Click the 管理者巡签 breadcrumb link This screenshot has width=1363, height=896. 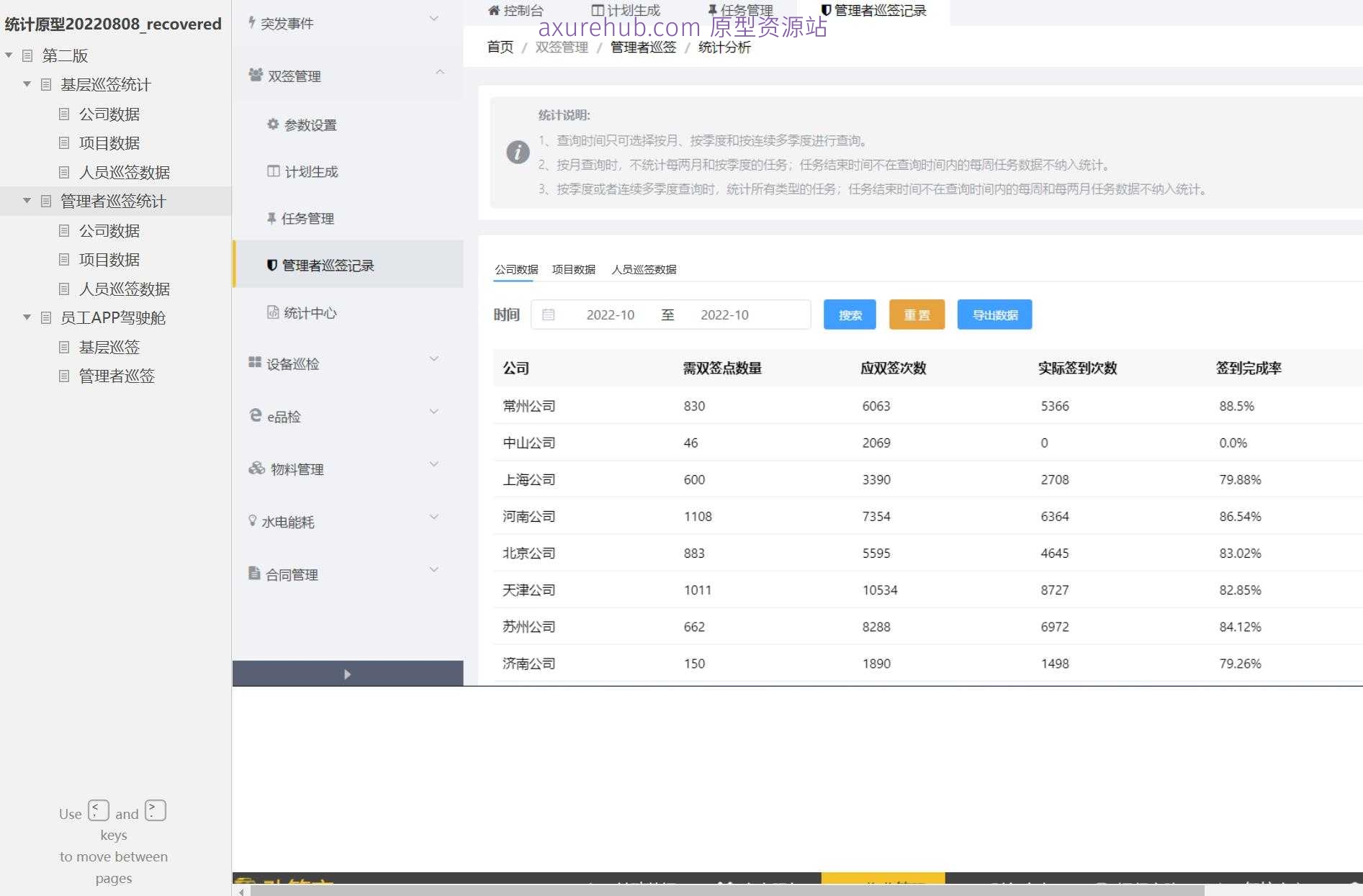[643, 47]
